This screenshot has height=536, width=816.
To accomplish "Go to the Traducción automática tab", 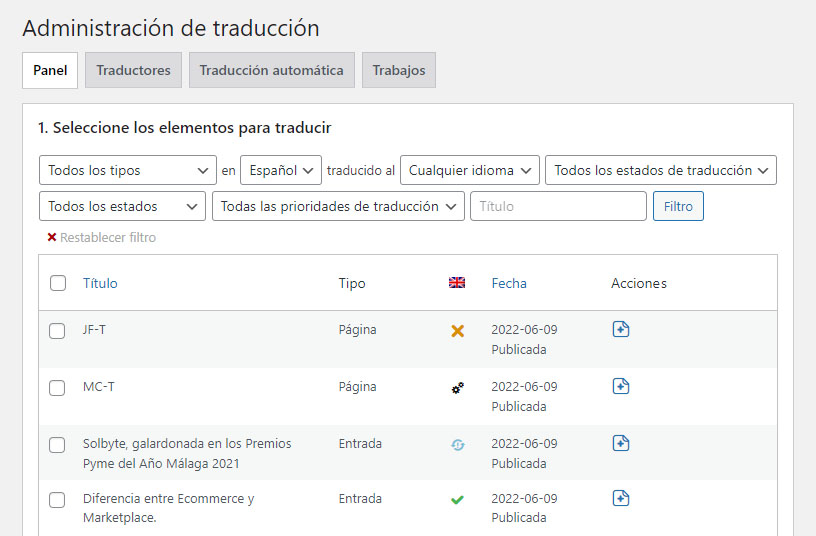I will pyautogui.click(x=272, y=70).
